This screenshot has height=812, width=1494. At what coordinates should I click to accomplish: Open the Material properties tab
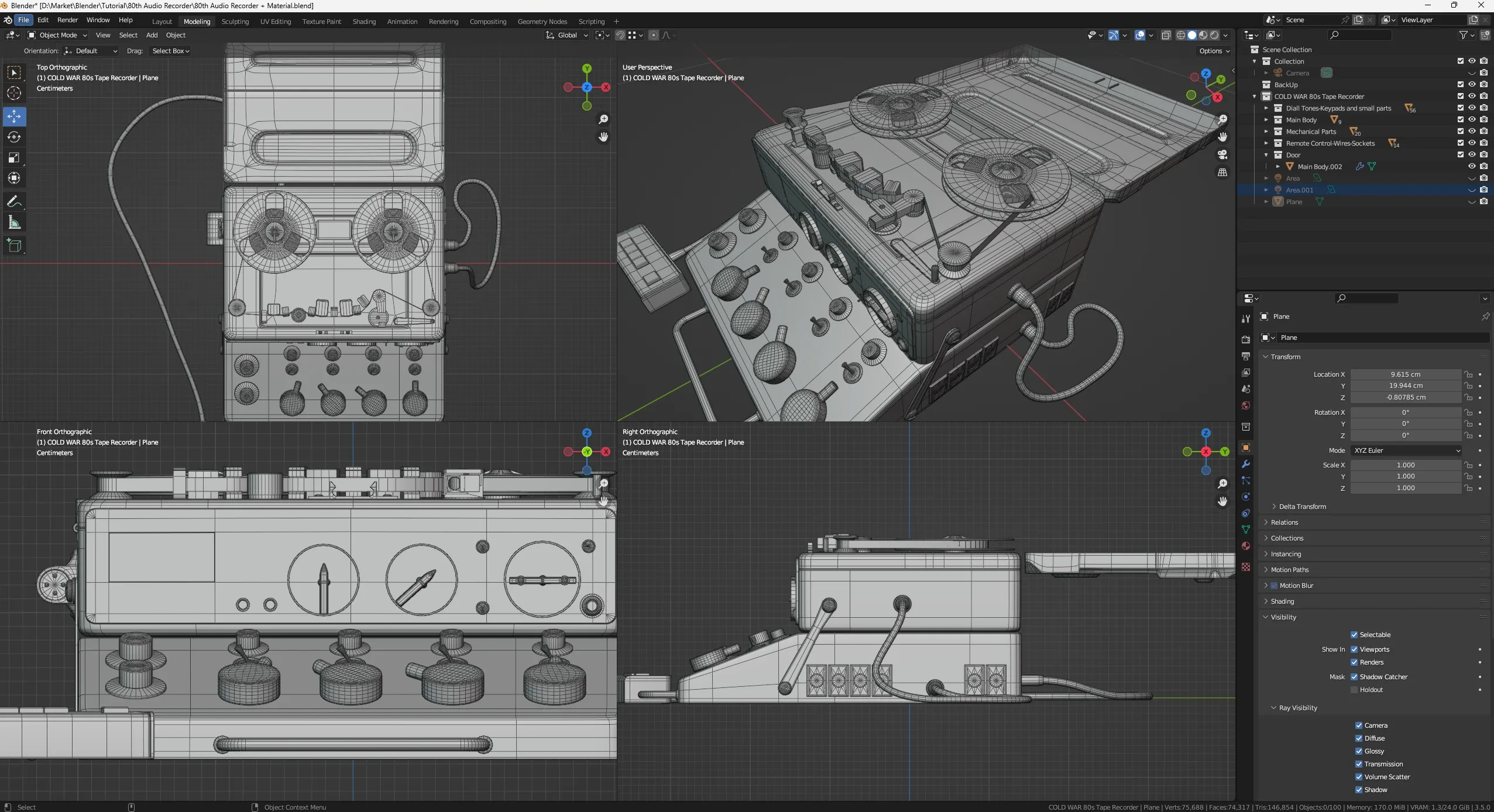pyautogui.click(x=1246, y=546)
